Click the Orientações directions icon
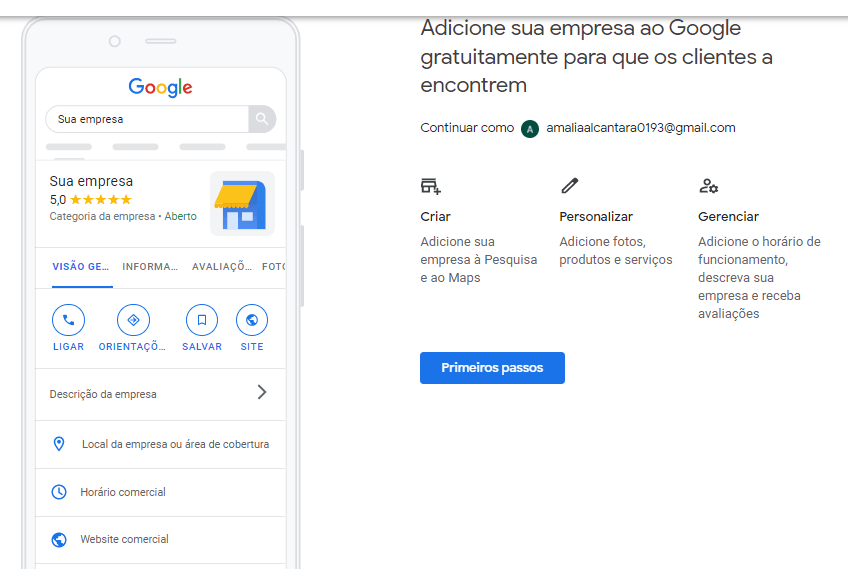Viewport: 848px width, 581px height. coord(133,321)
